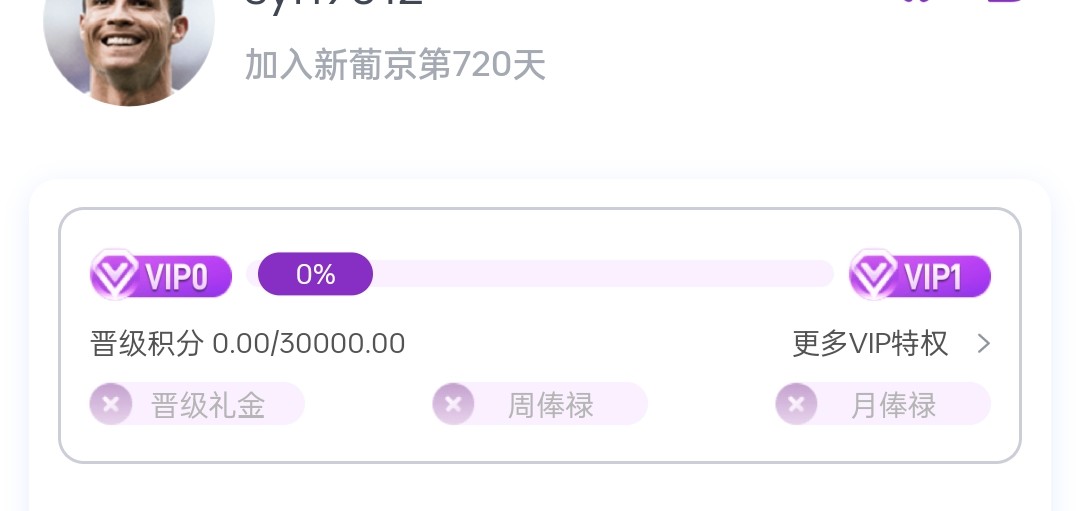Click the 晋级积分 0.00/30000.00 points text
Viewport: 1080px width, 511px height.
click(248, 344)
